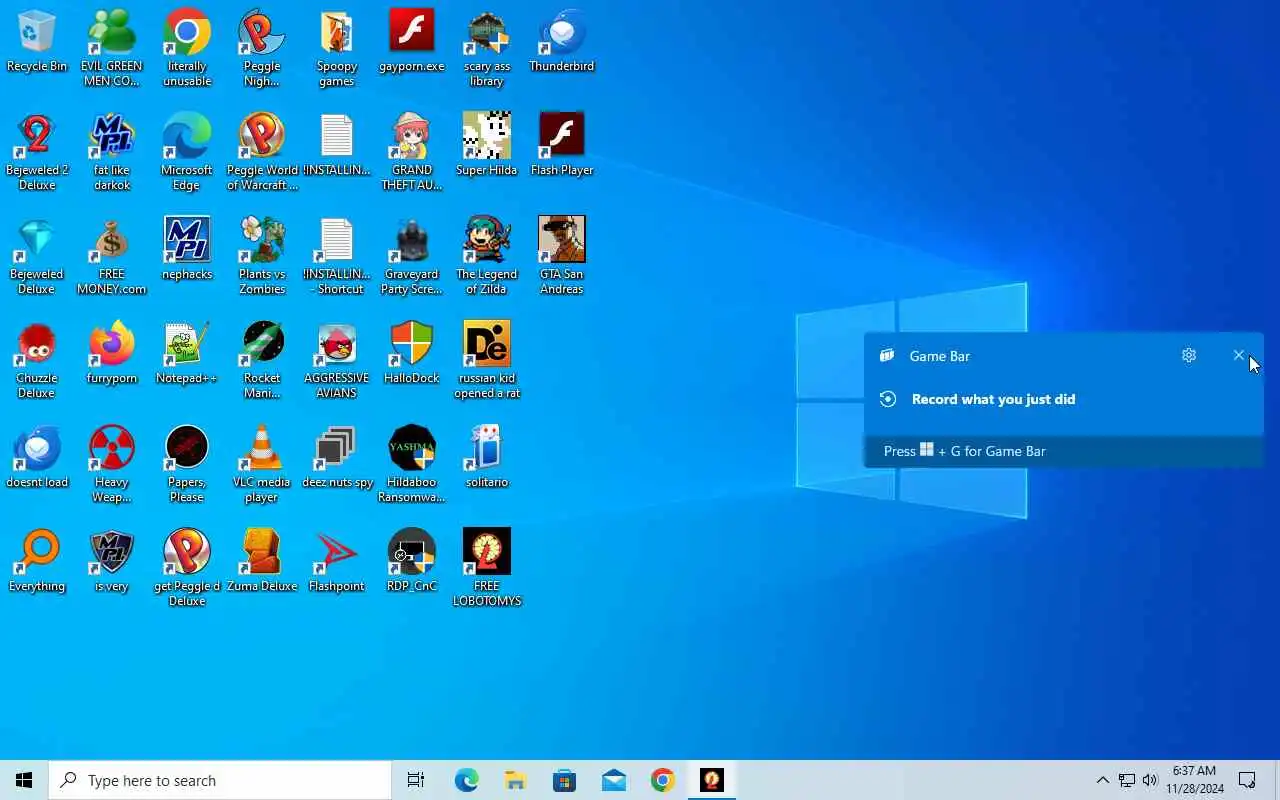Select the 'scary ass library' shortcut
This screenshot has height=800, width=1280.
coord(487,49)
